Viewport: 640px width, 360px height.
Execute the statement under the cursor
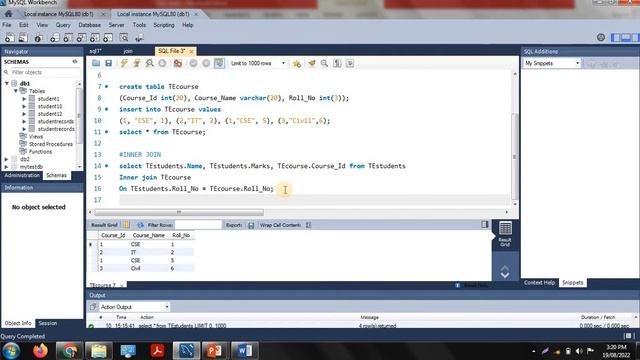tap(137, 63)
